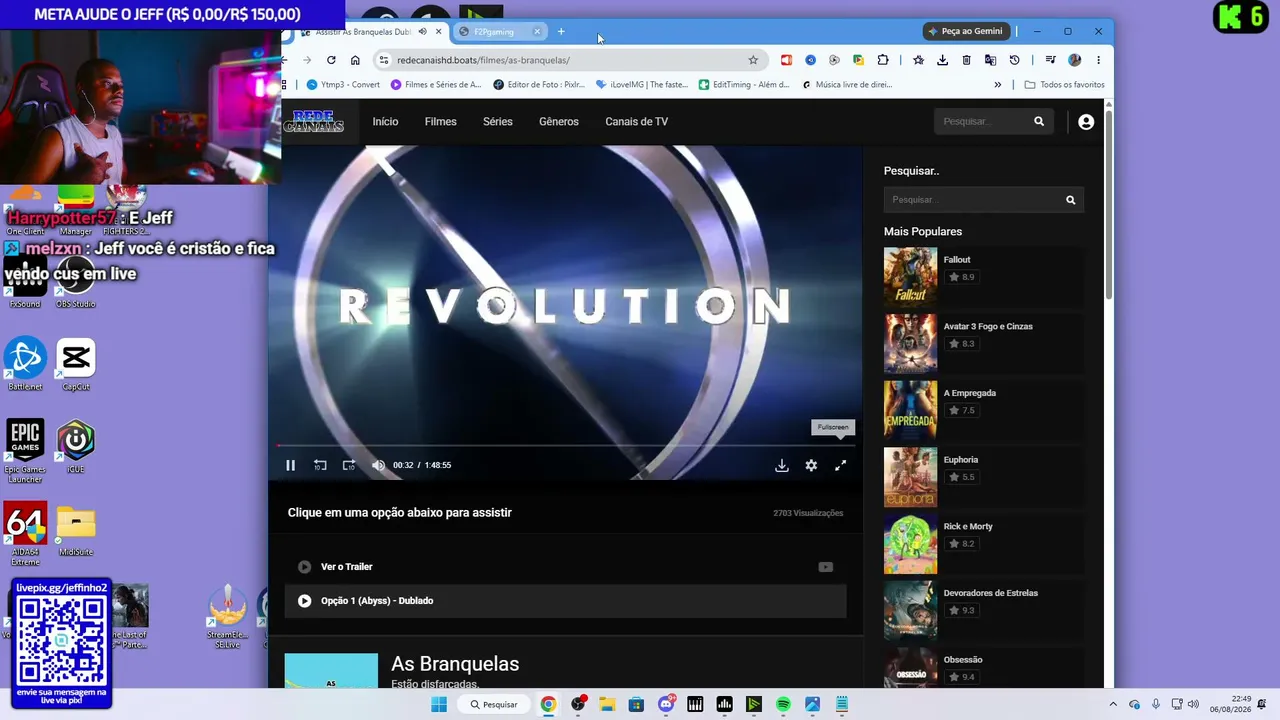Open the Windows Start menu

coord(439,704)
